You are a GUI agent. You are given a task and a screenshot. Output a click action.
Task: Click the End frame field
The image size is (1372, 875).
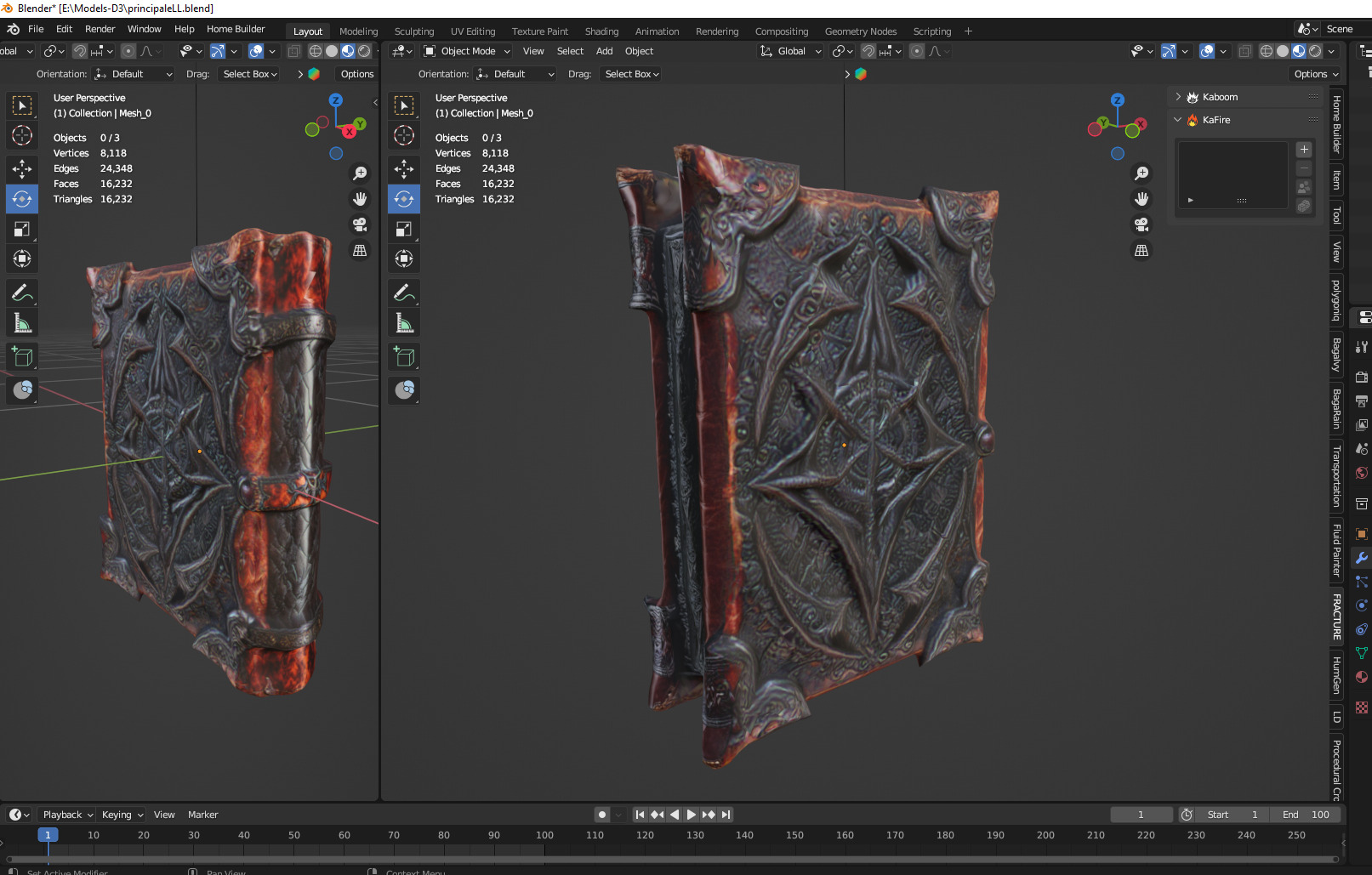click(x=1307, y=815)
